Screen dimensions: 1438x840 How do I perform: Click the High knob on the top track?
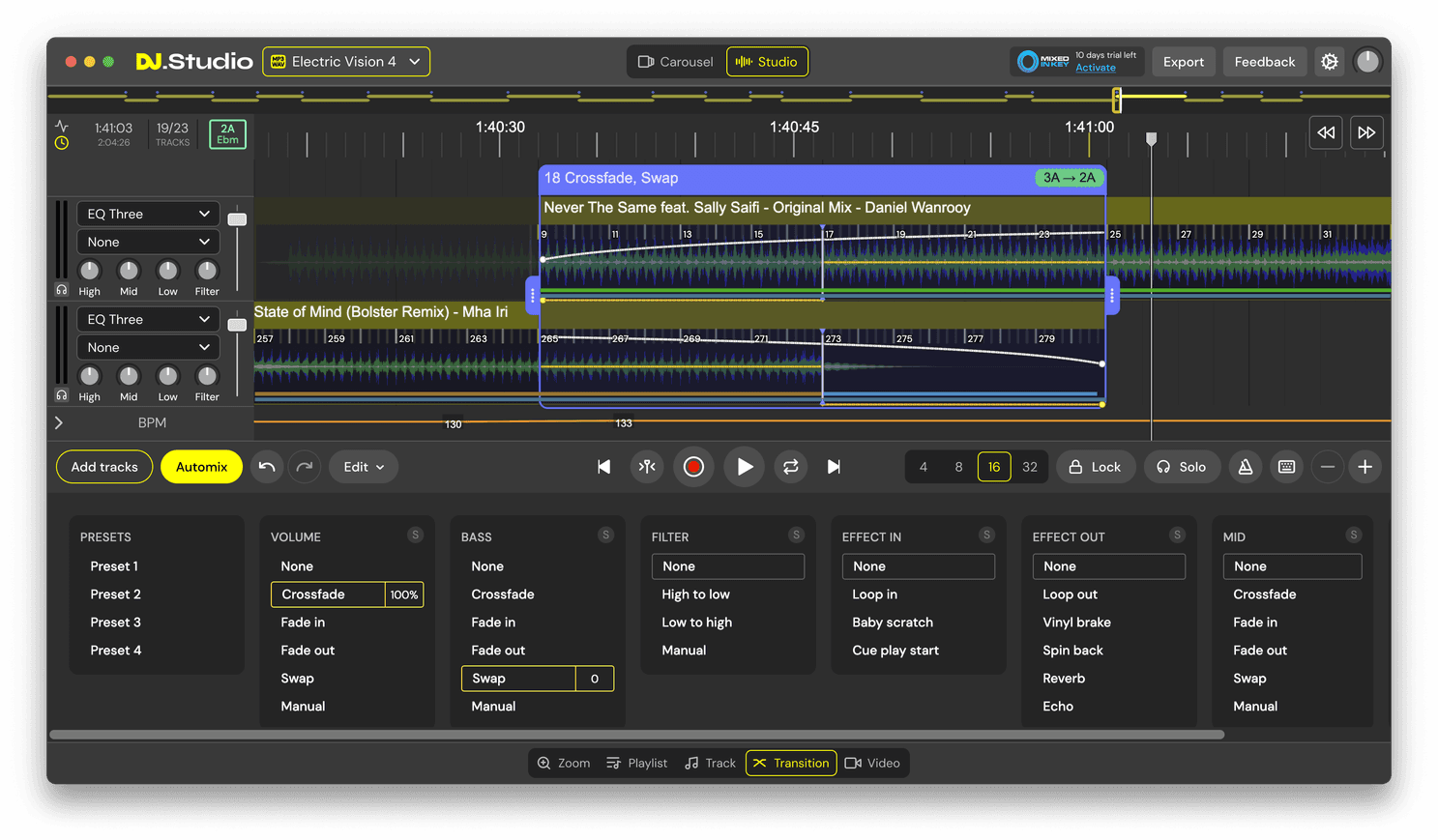[x=89, y=271]
